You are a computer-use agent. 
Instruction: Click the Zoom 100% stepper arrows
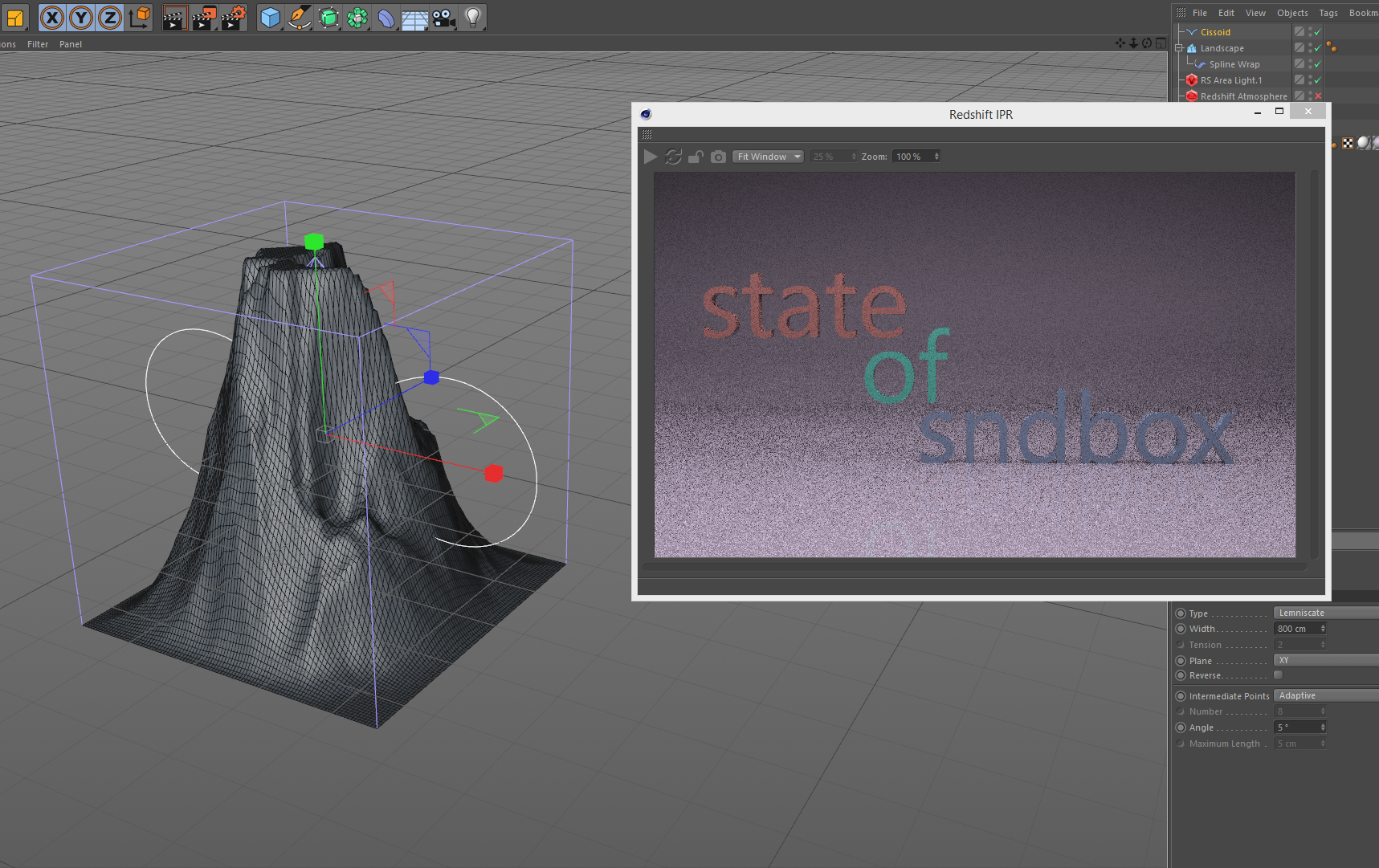point(936,157)
